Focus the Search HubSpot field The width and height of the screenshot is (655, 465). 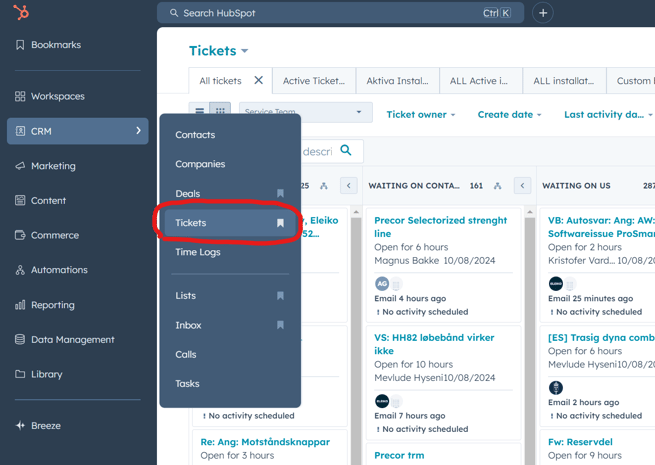[x=340, y=13]
